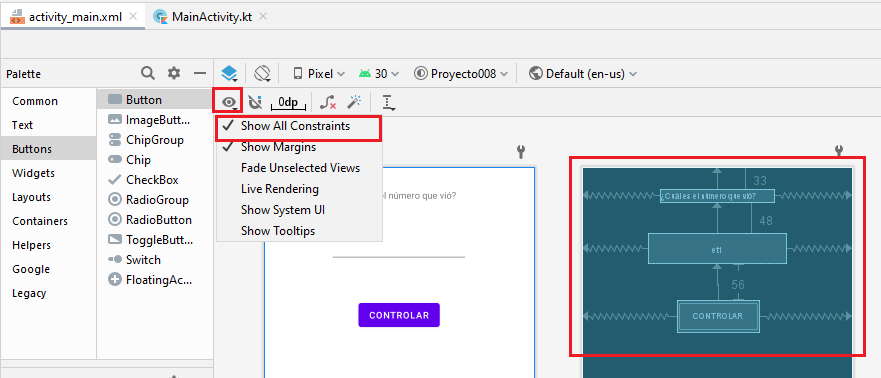The width and height of the screenshot is (881, 378).
Task: Select the design surface layers icon
Action: click(x=229, y=74)
